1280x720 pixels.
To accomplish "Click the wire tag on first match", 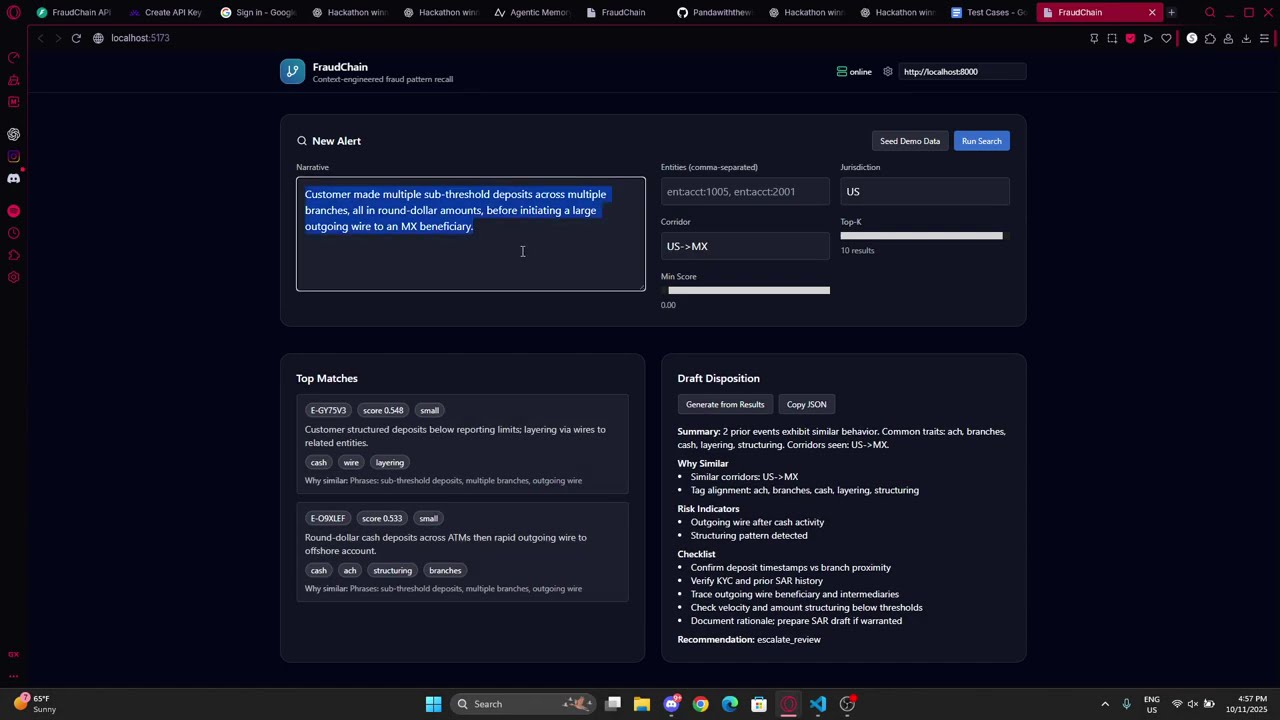I will pyautogui.click(x=351, y=462).
